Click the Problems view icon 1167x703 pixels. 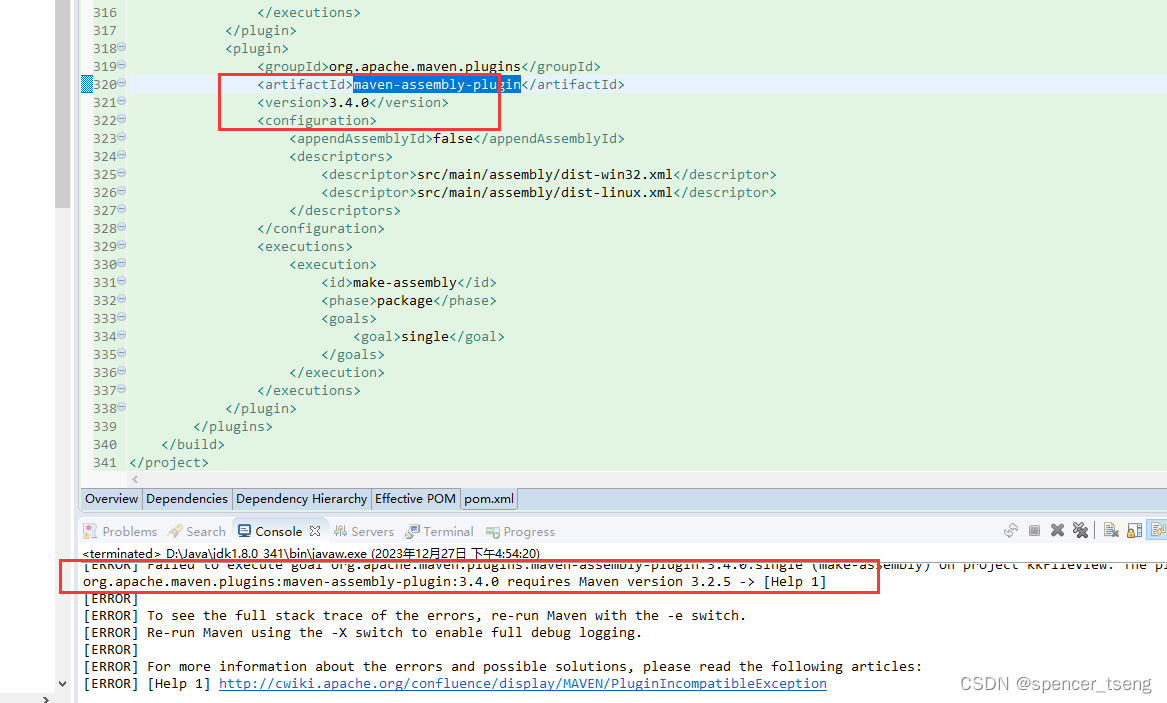[90, 531]
